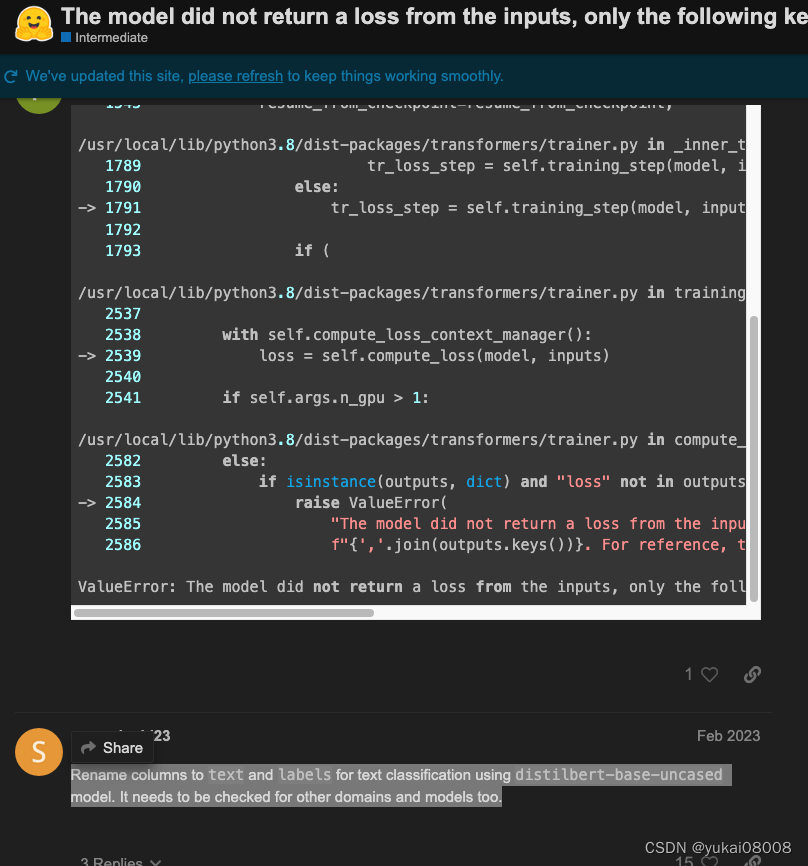Follow the "please refresh" link

pos(235,76)
